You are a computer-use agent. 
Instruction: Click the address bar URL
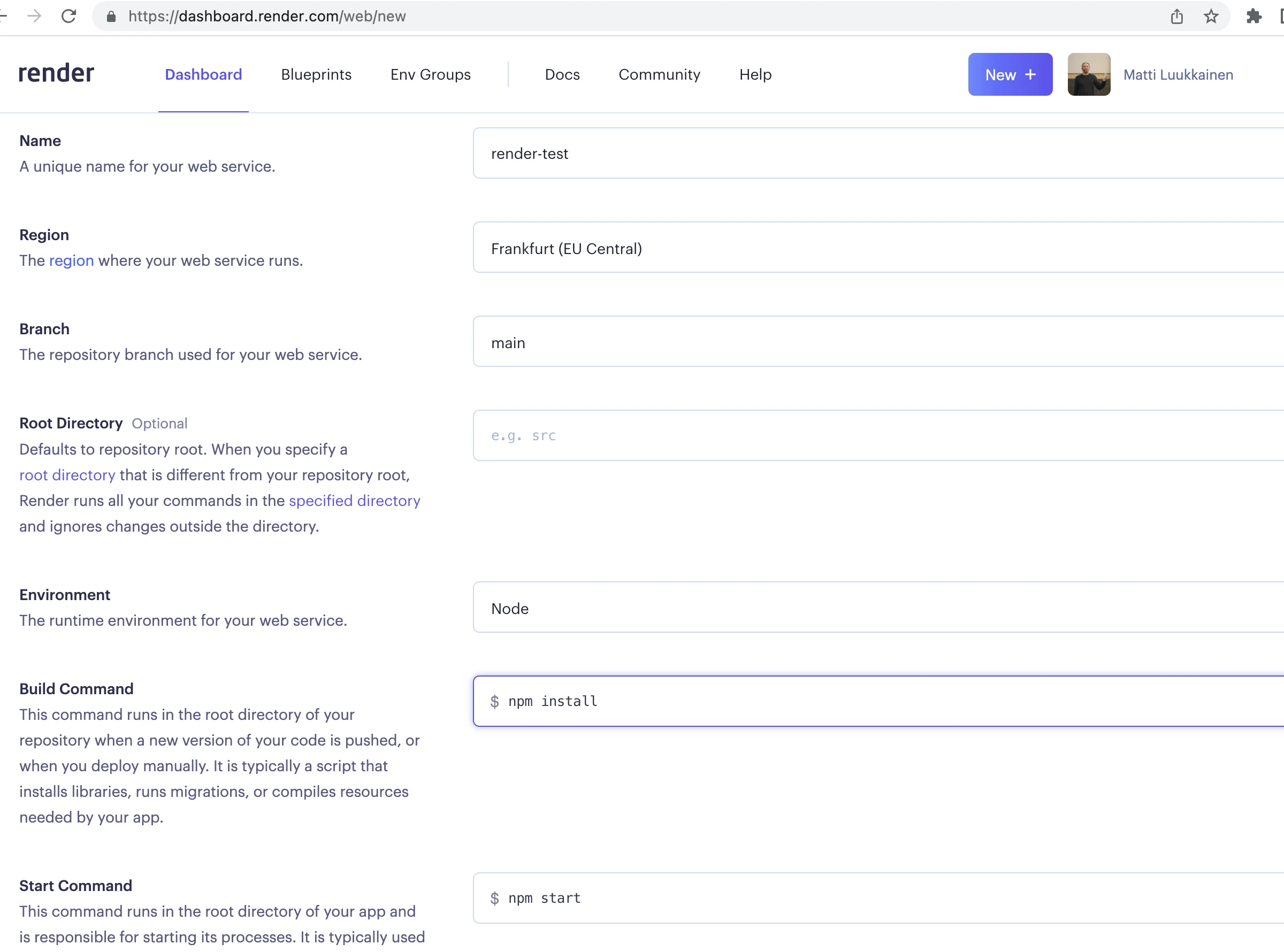coord(267,16)
